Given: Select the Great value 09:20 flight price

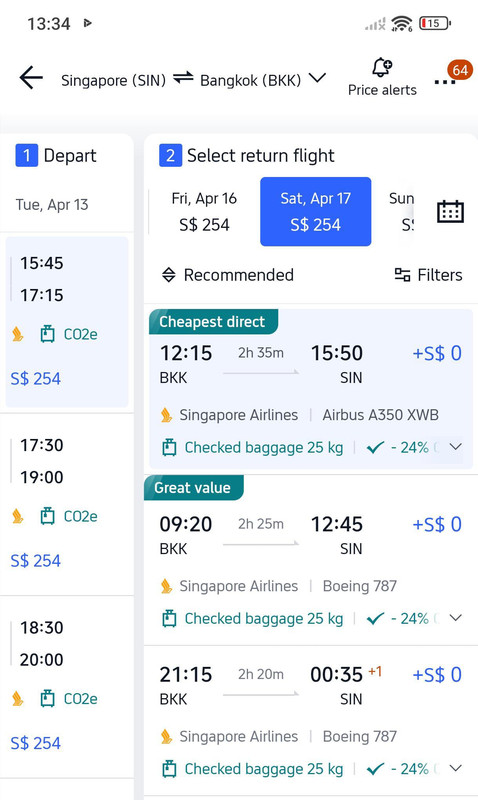Looking at the screenshot, I should coord(437,524).
